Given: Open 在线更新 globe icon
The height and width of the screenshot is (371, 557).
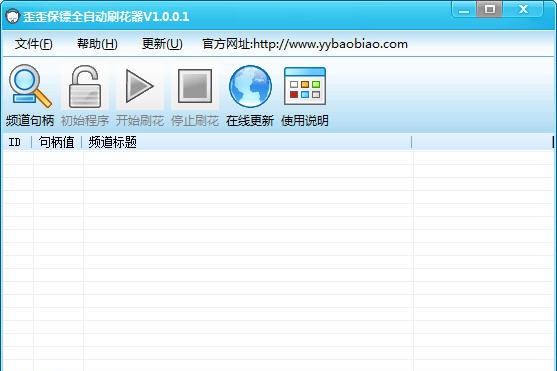Looking at the screenshot, I should [250, 86].
